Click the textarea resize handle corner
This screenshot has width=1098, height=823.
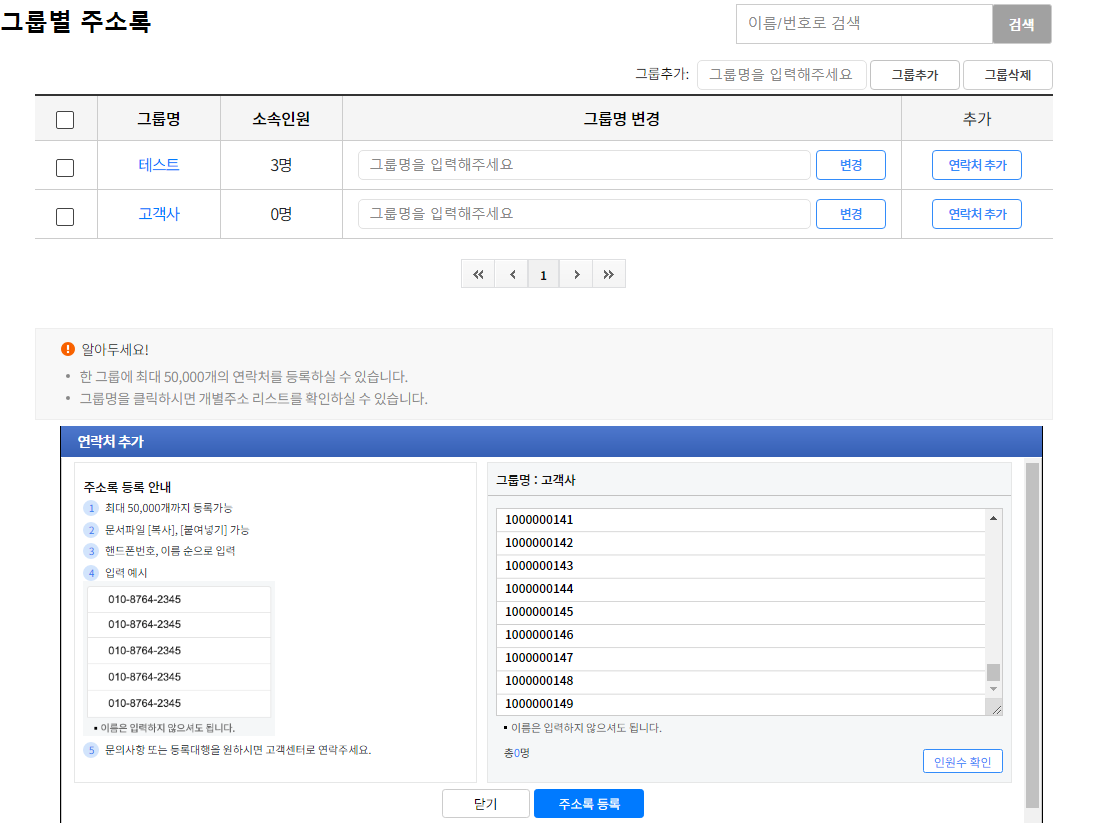pos(996,710)
